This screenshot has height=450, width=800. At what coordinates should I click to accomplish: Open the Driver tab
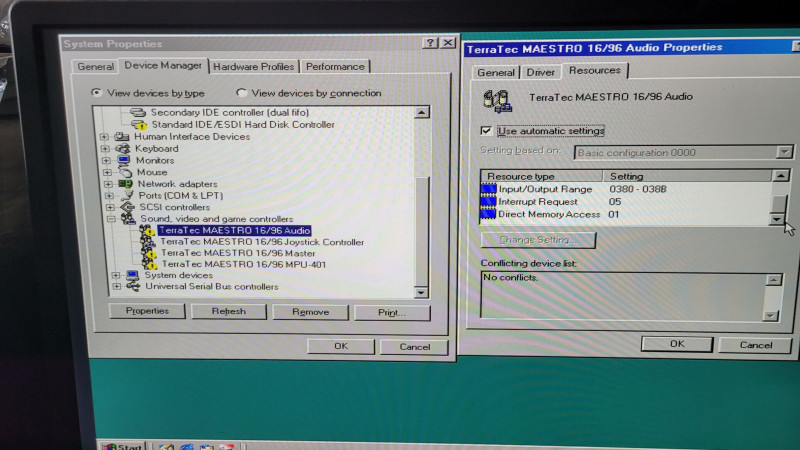[x=540, y=72]
